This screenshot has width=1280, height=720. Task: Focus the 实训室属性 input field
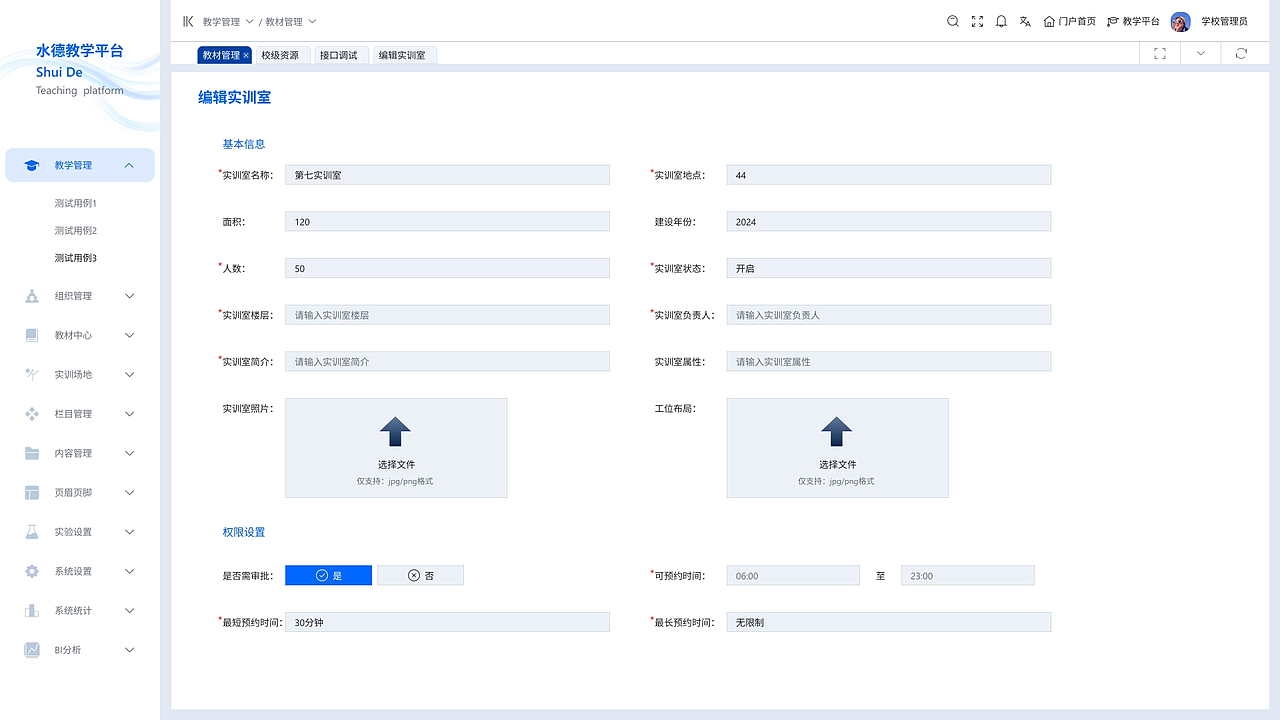889,361
